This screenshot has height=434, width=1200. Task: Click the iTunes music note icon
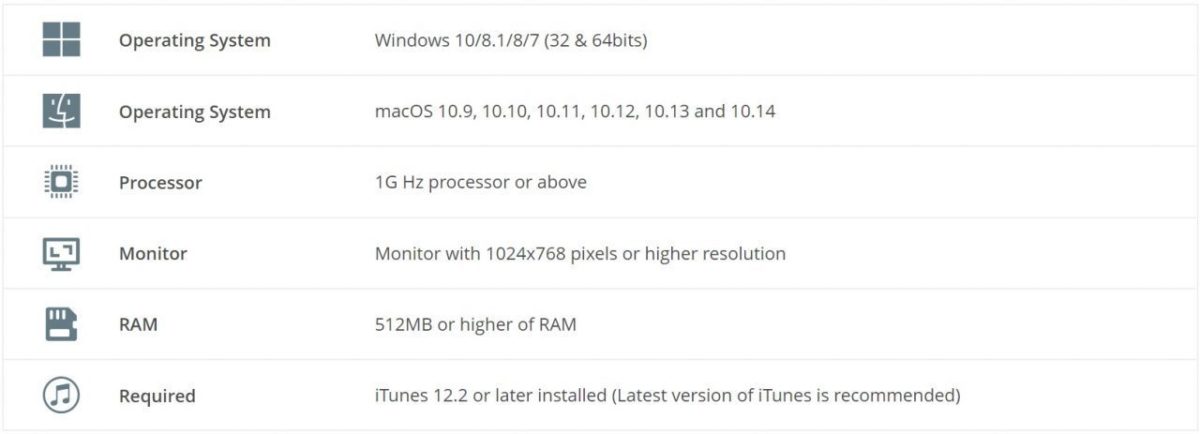coord(61,395)
